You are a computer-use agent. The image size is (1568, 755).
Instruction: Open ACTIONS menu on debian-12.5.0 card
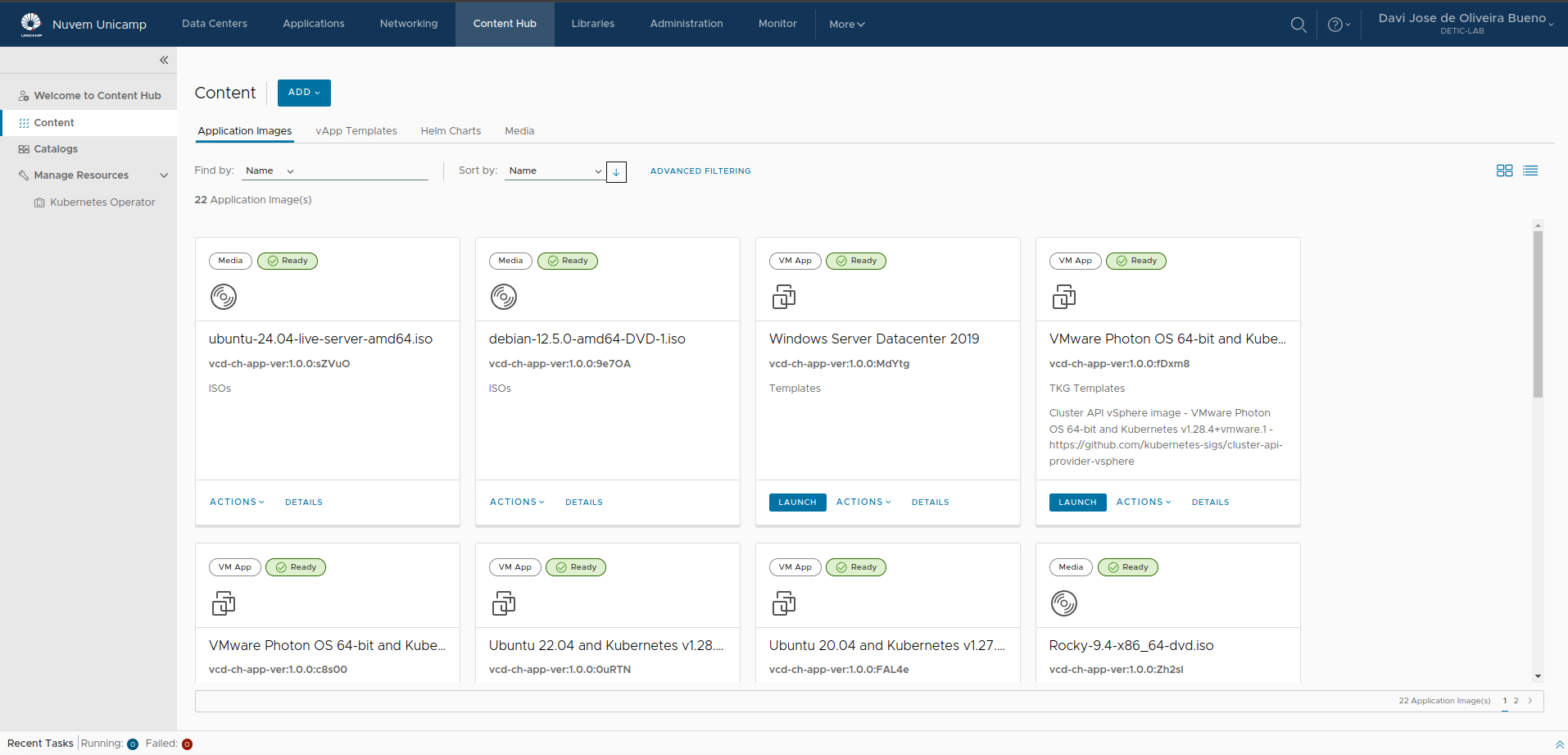pos(517,502)
